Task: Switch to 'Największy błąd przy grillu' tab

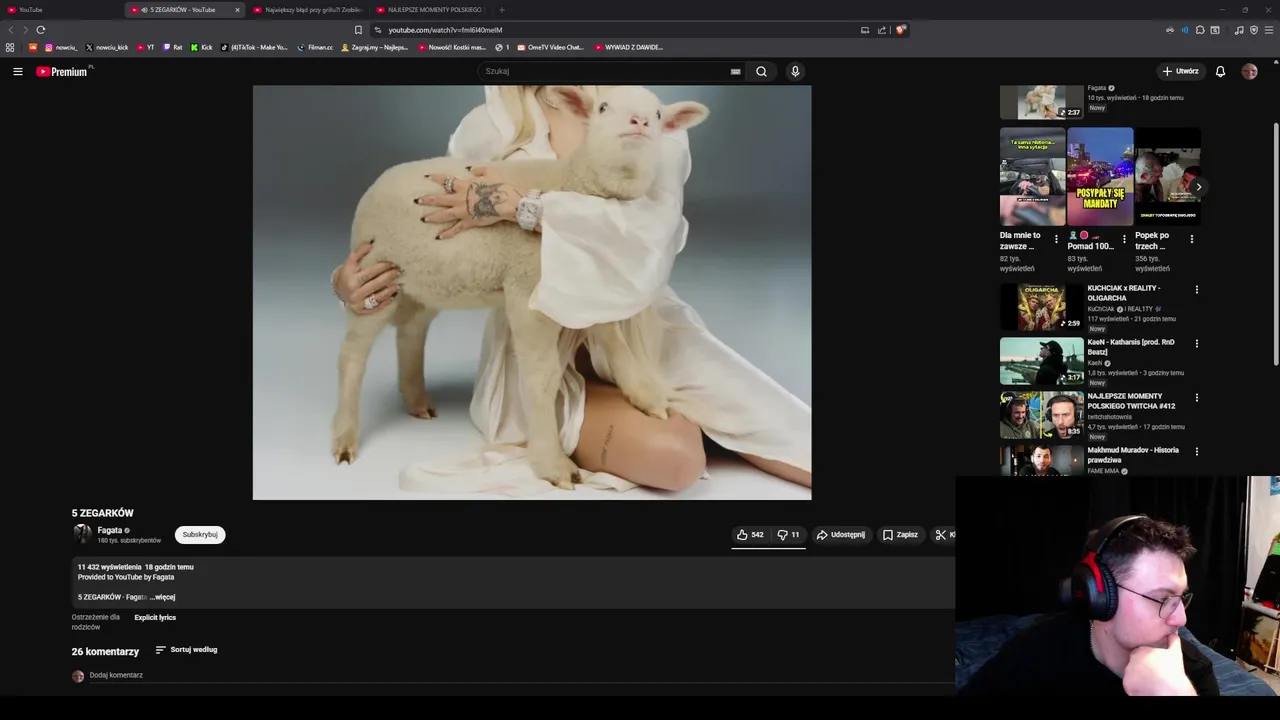Action: 308,10
